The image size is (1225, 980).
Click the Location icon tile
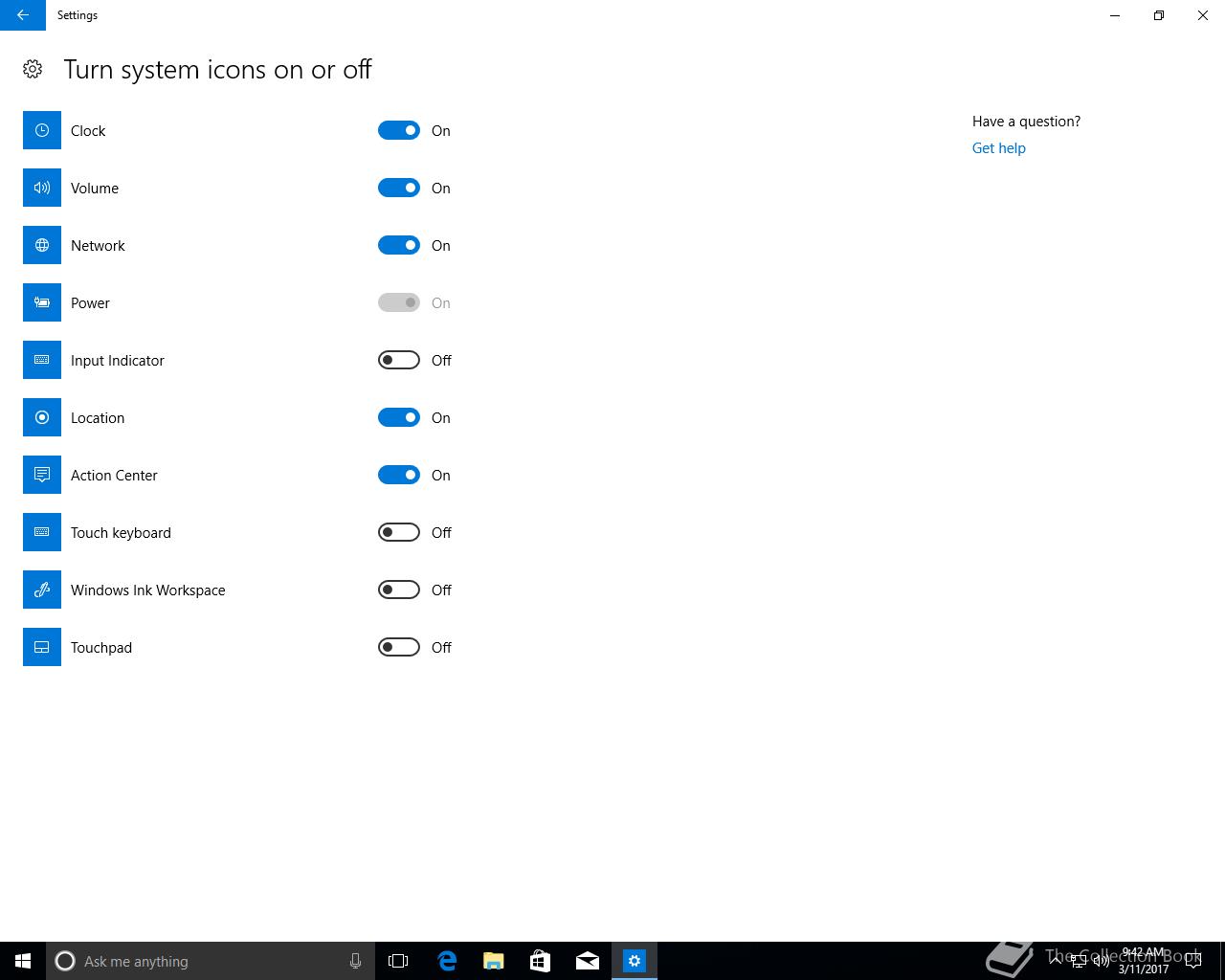[x=42, y=417]
